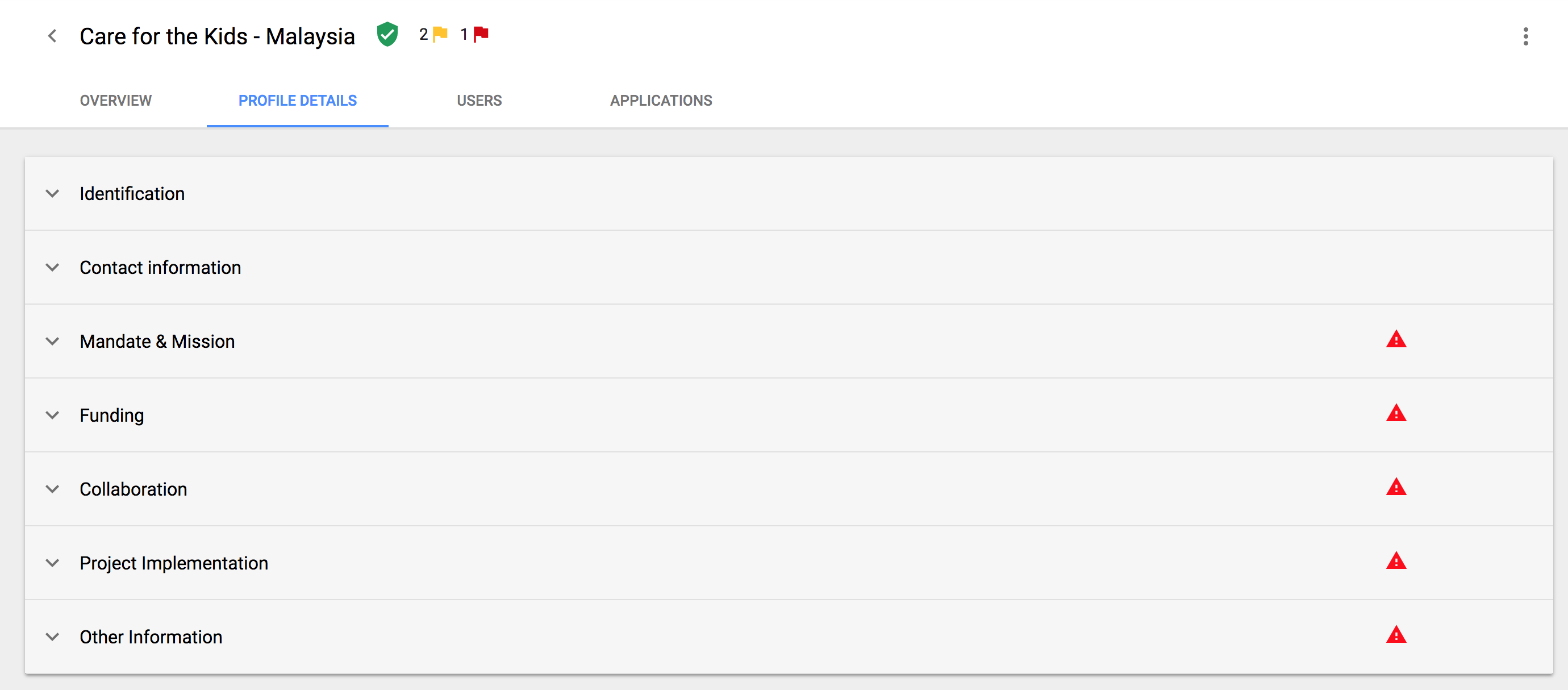This screenshot has width=1568, height=690.
Task: Go to the Applications tab
Action: (x=660, y=101)
